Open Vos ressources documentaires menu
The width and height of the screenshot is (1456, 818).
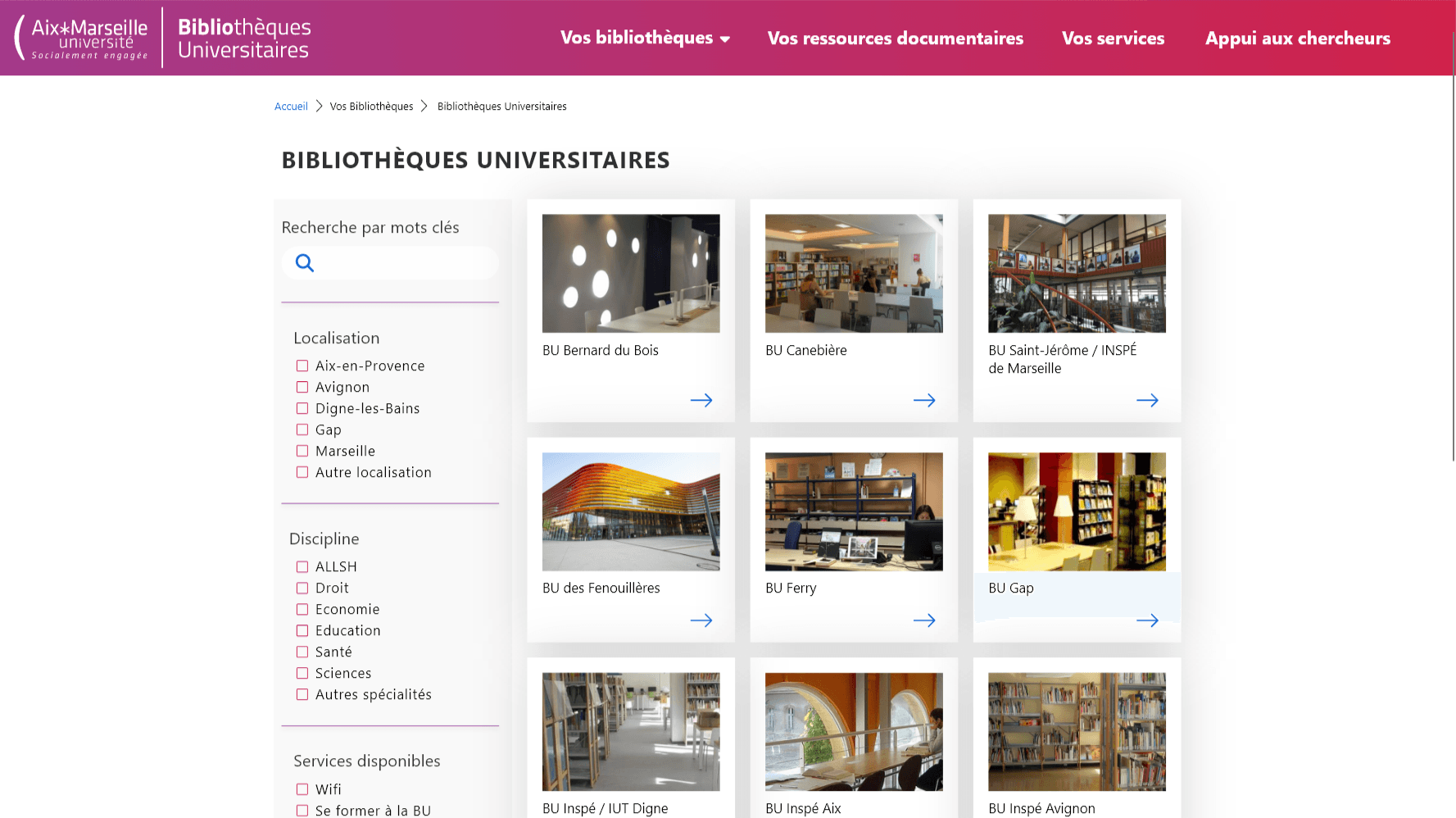896,39
